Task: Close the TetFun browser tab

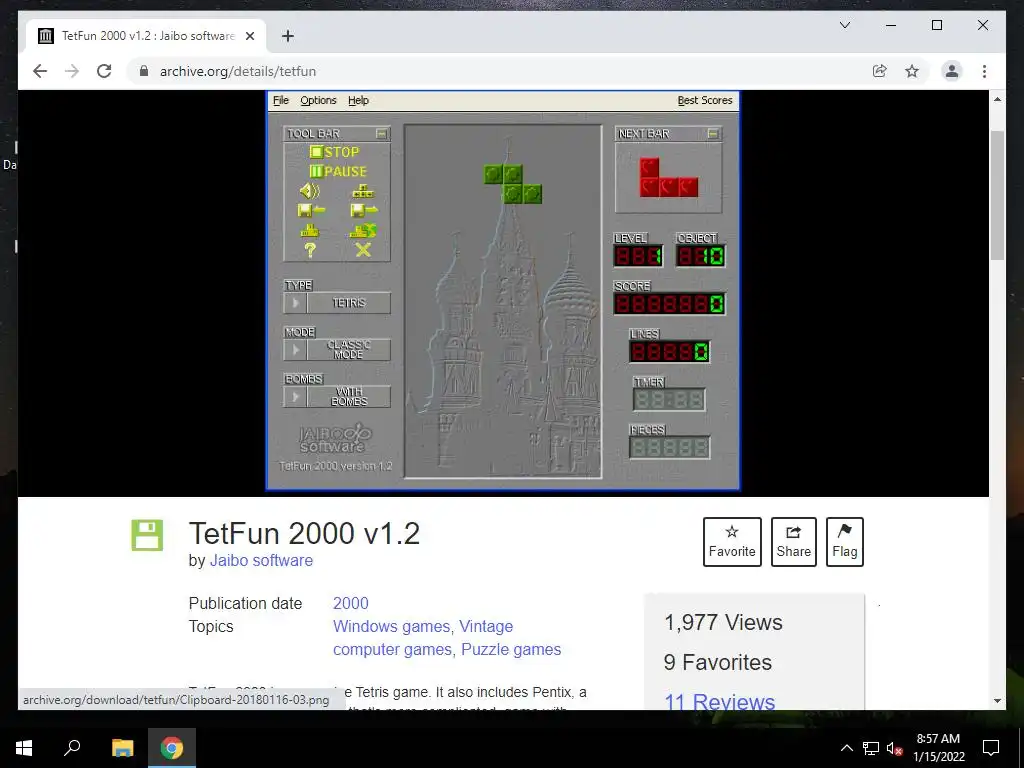Action: pyautogui.click(x=249, y=36)
